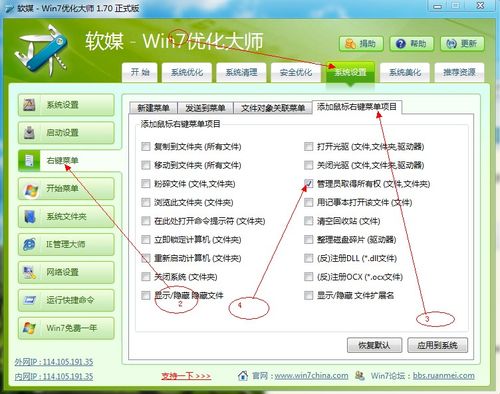The image size is (500, 394).
Task: Enable 在此处打开命令提示符 checkbox
Action: point(146,221)
